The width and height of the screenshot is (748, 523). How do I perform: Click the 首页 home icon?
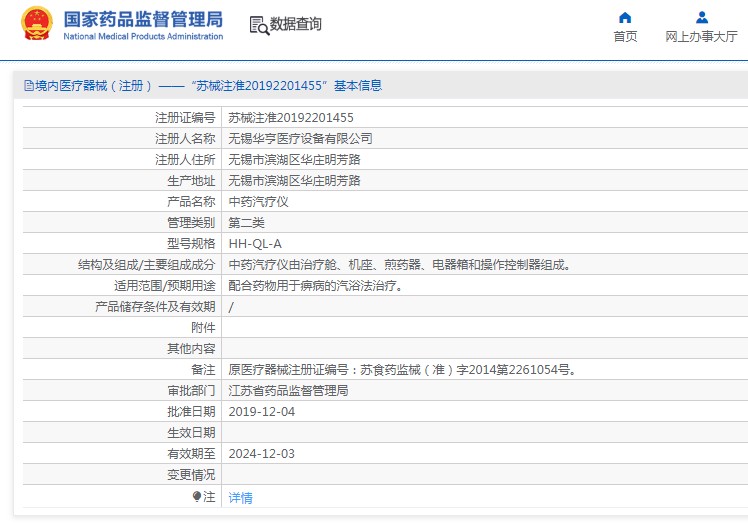coord(625,18)
